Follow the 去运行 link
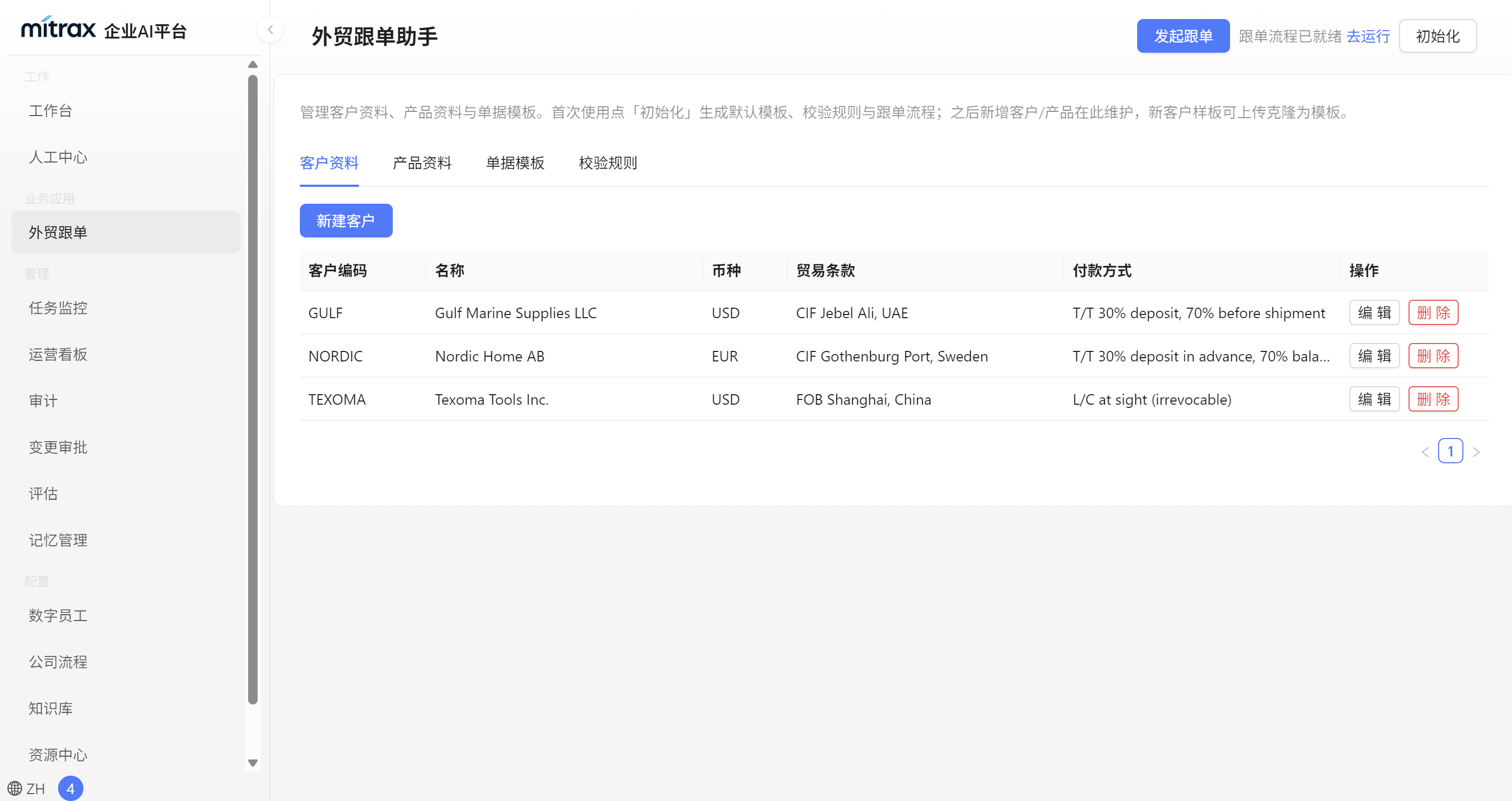Screen dimensions: 1512x801 tap(1367, 36)
